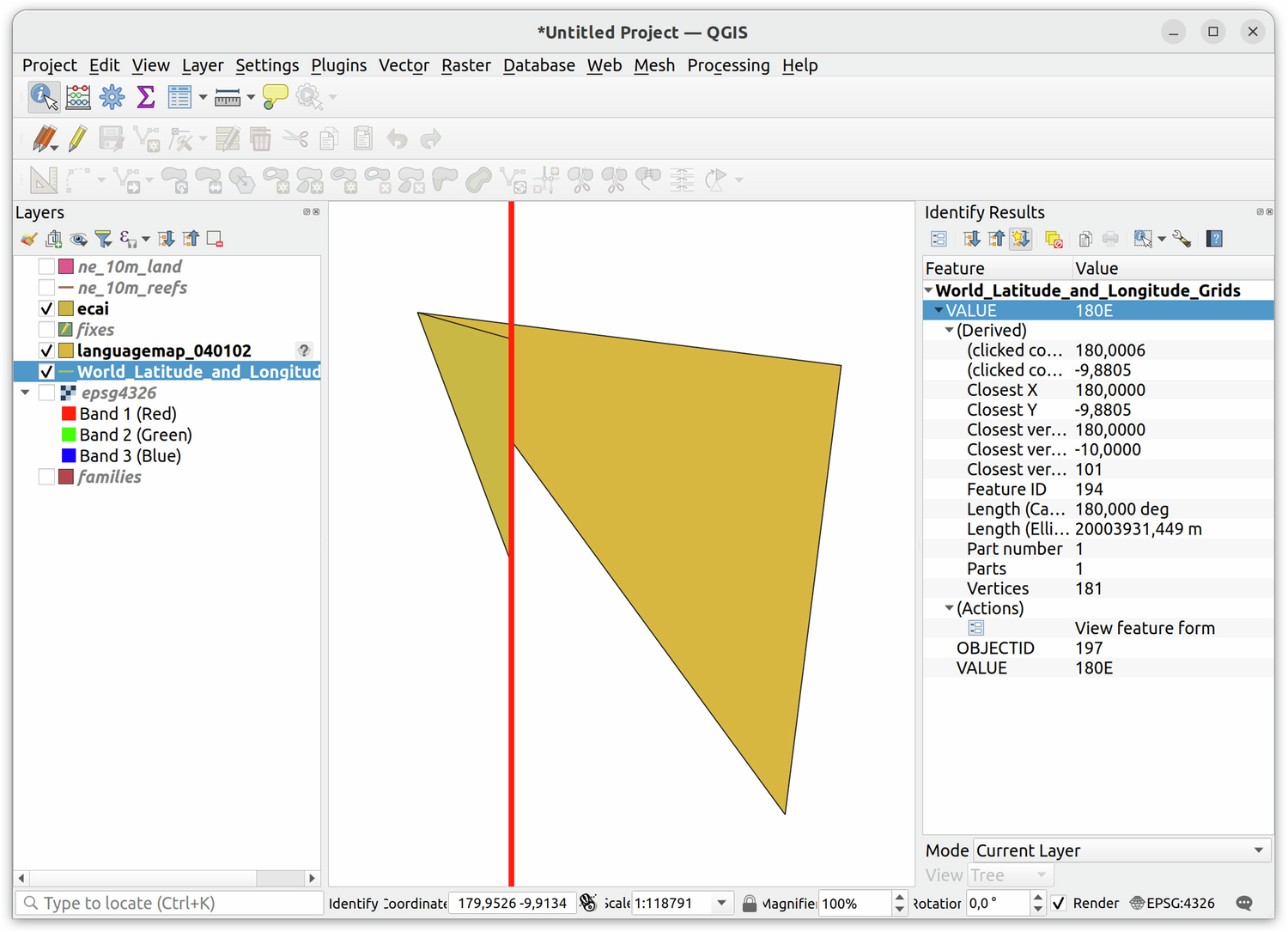This screenshot has height=932, width=1288.
Task: Click the languagemap_040102 yellow color swatch
Action: 66,350
